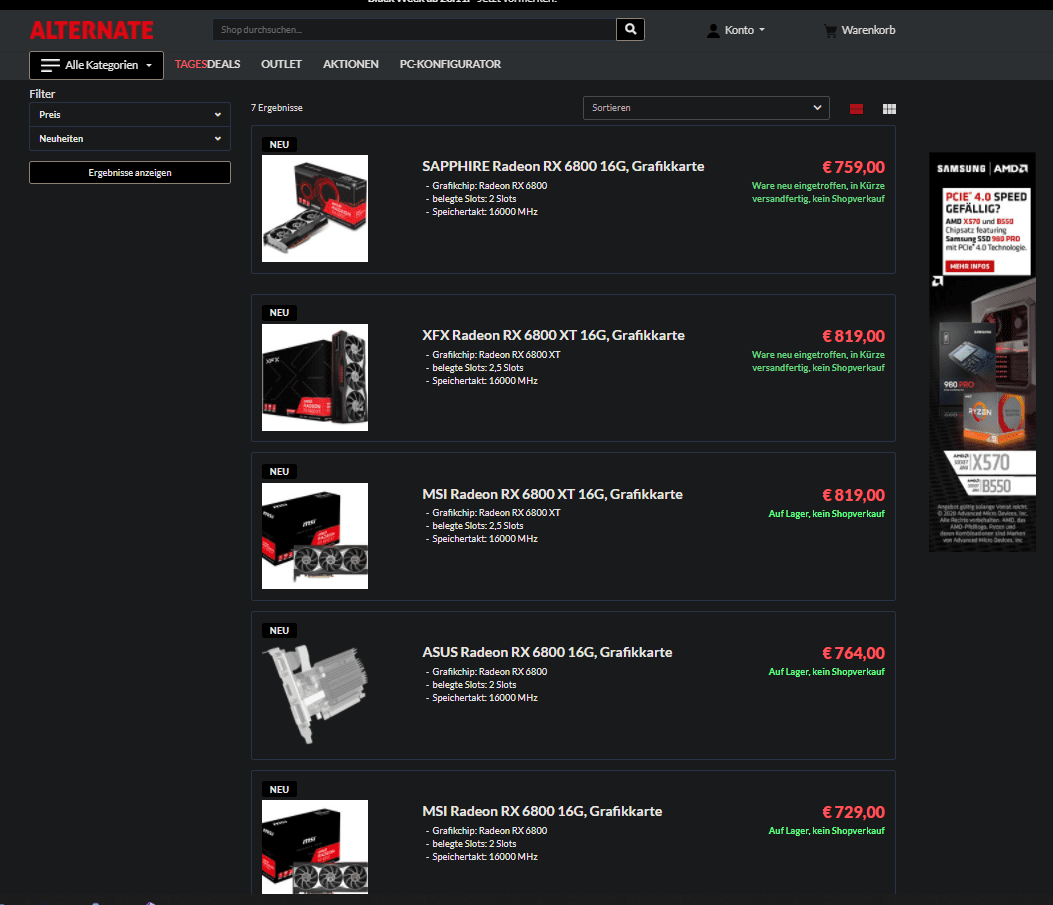The width and height of the screenshot is (1053, 905).
Task: Switch to grid view icon
Action: click(889, 109)
